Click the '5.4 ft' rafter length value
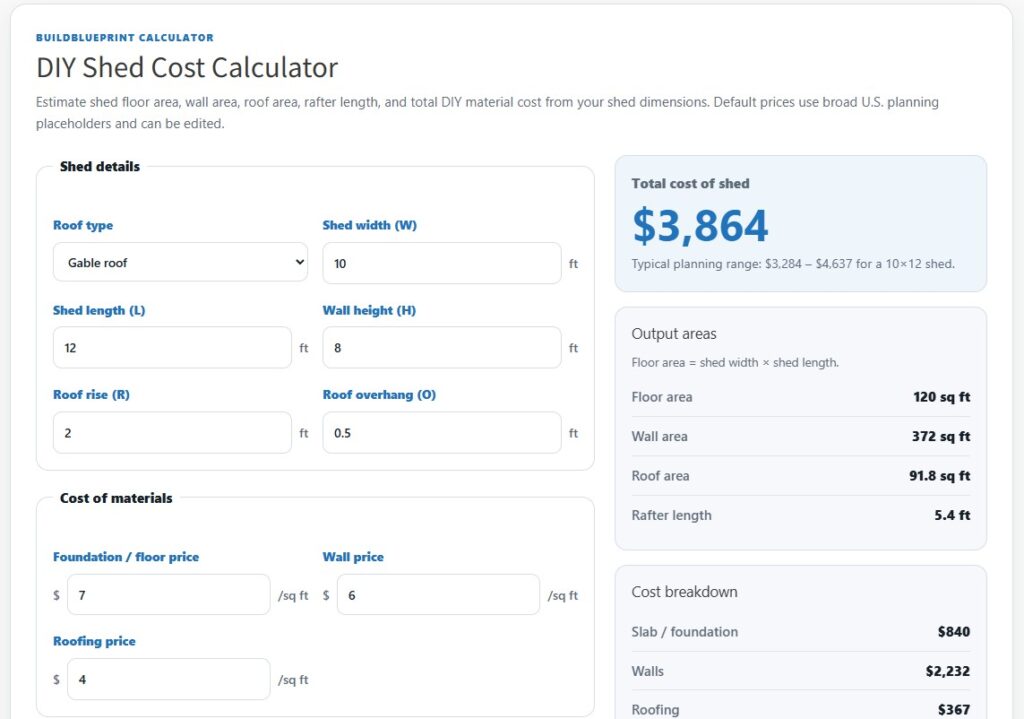Image resolution: width=1024 pixels, height=719 pixels. click(x=952, y=515)
